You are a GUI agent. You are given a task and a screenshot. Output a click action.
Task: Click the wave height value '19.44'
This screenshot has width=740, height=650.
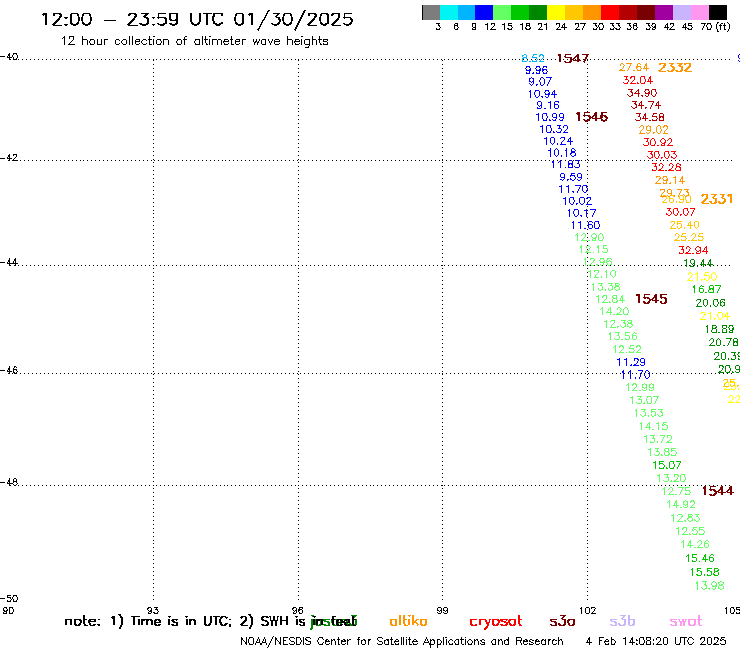pos(698,263)
